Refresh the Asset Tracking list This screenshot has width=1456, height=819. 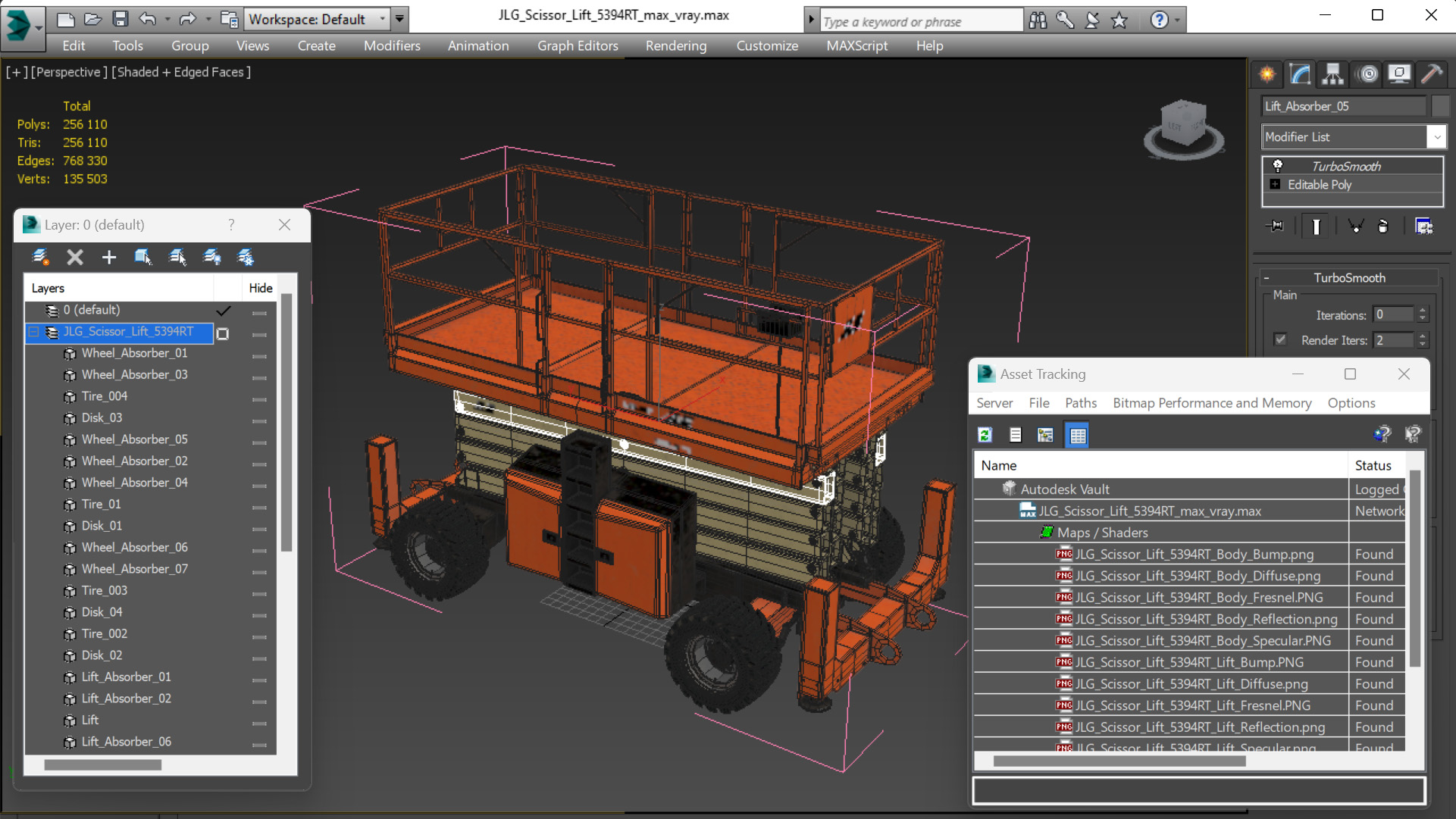[x=985, y=435]
